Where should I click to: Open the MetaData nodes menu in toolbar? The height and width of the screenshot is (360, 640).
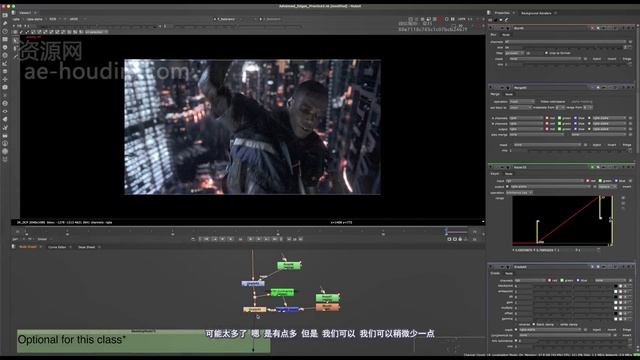[5, 119]
